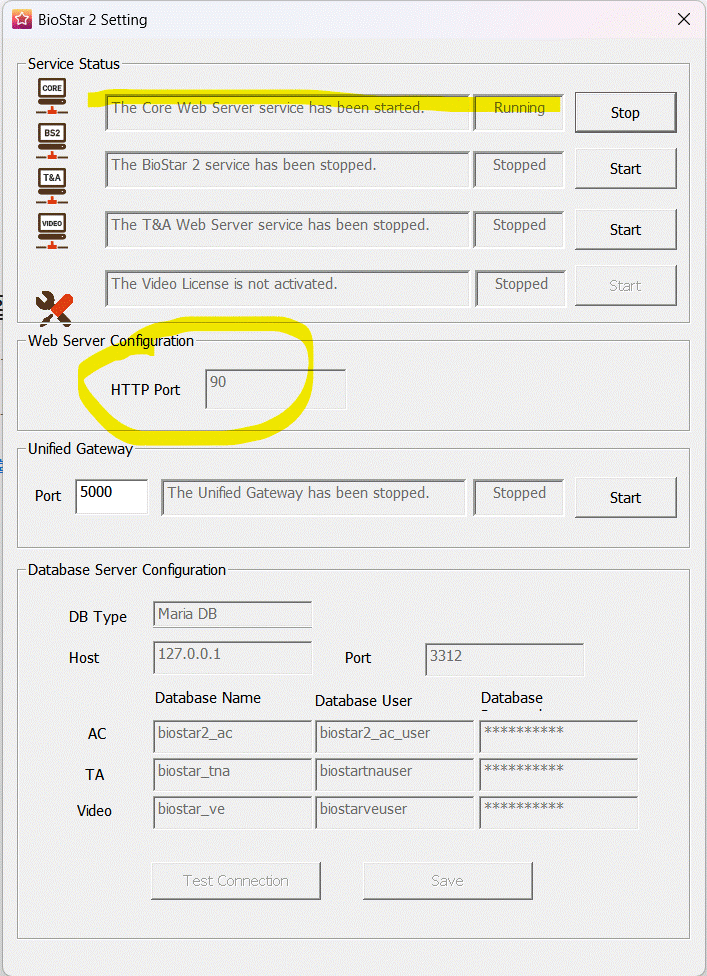Click the Host field 127.0.0.1
Screen dimensions: 707x976
[232, 658]
